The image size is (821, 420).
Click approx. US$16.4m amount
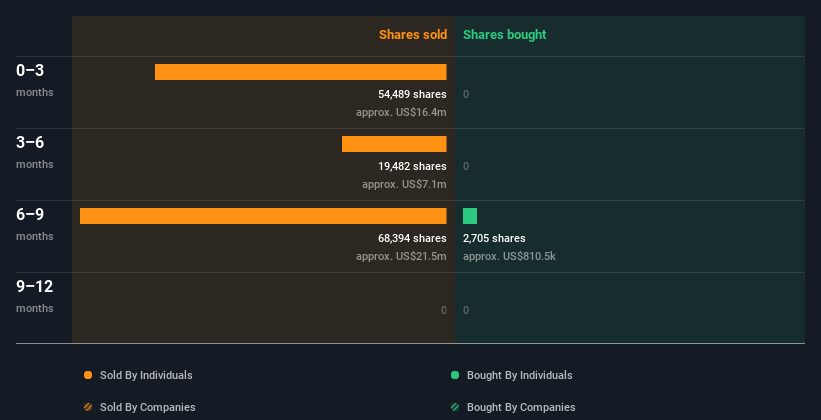click(402, 112)
